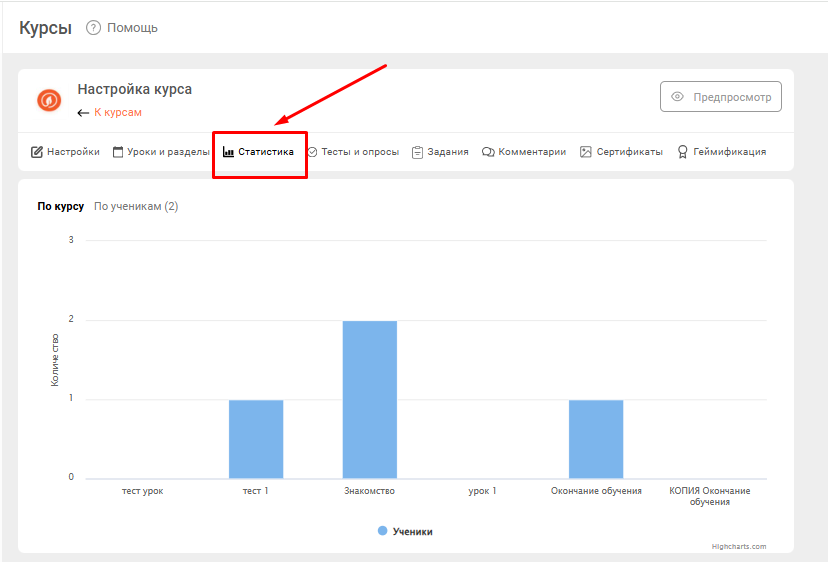Screen dimensions: 828x562
Task: Select the По курсу tab
Action: click(x=61, y=206)
